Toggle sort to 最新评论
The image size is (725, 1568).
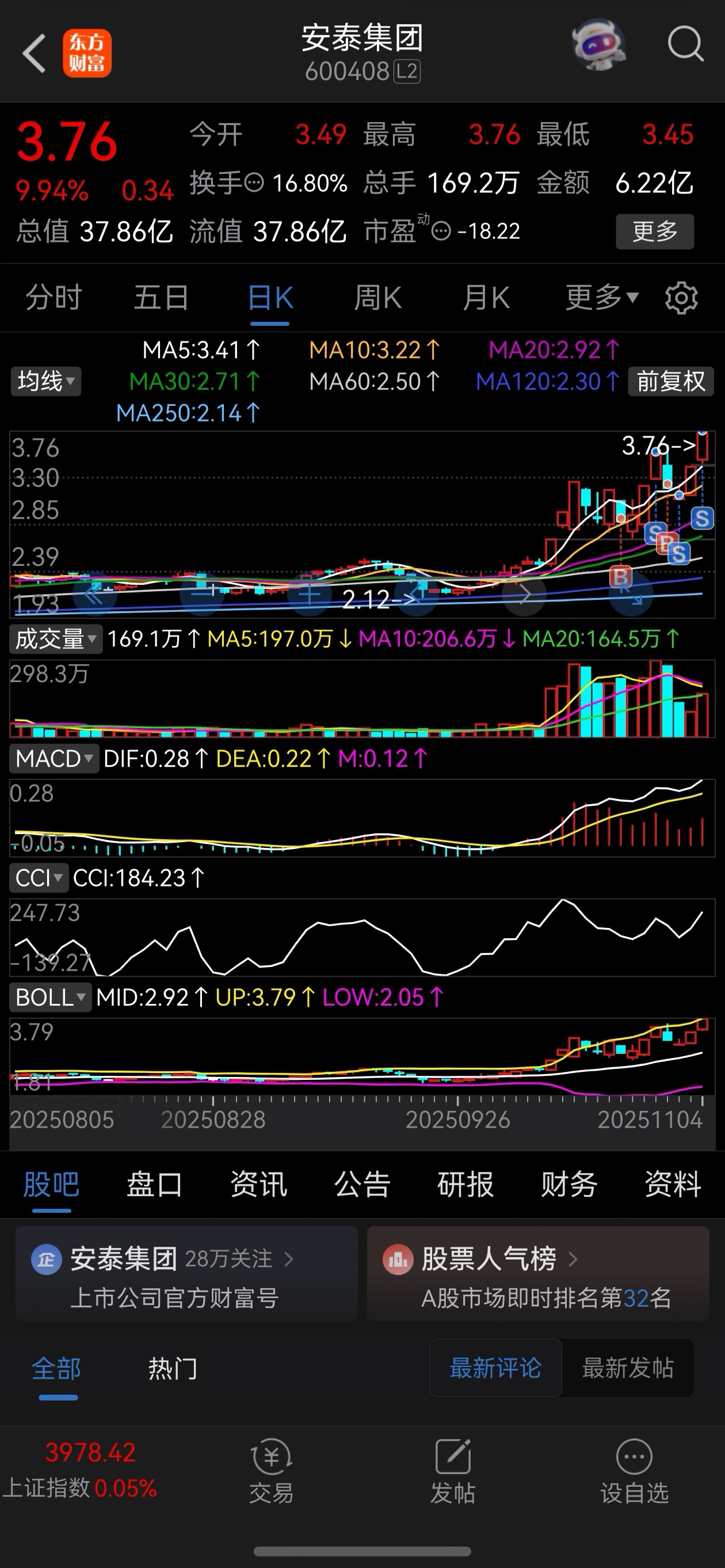point(495,1368)
